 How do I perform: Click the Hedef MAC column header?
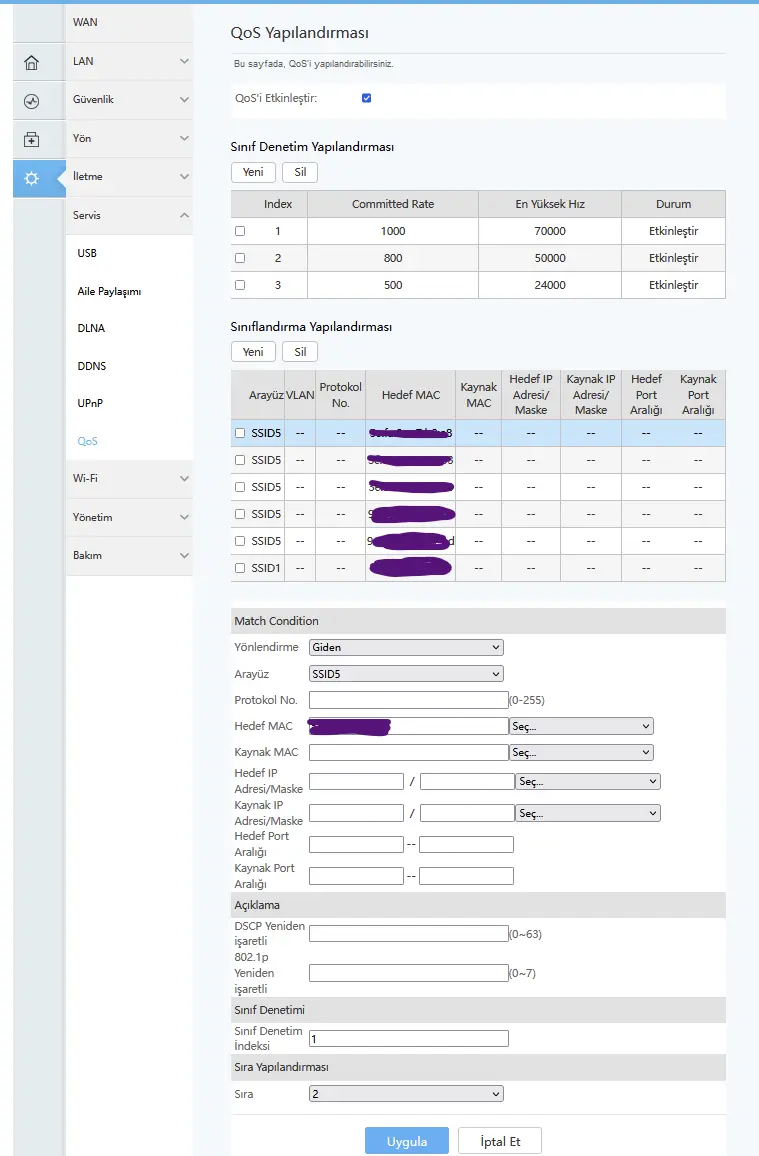410,395
